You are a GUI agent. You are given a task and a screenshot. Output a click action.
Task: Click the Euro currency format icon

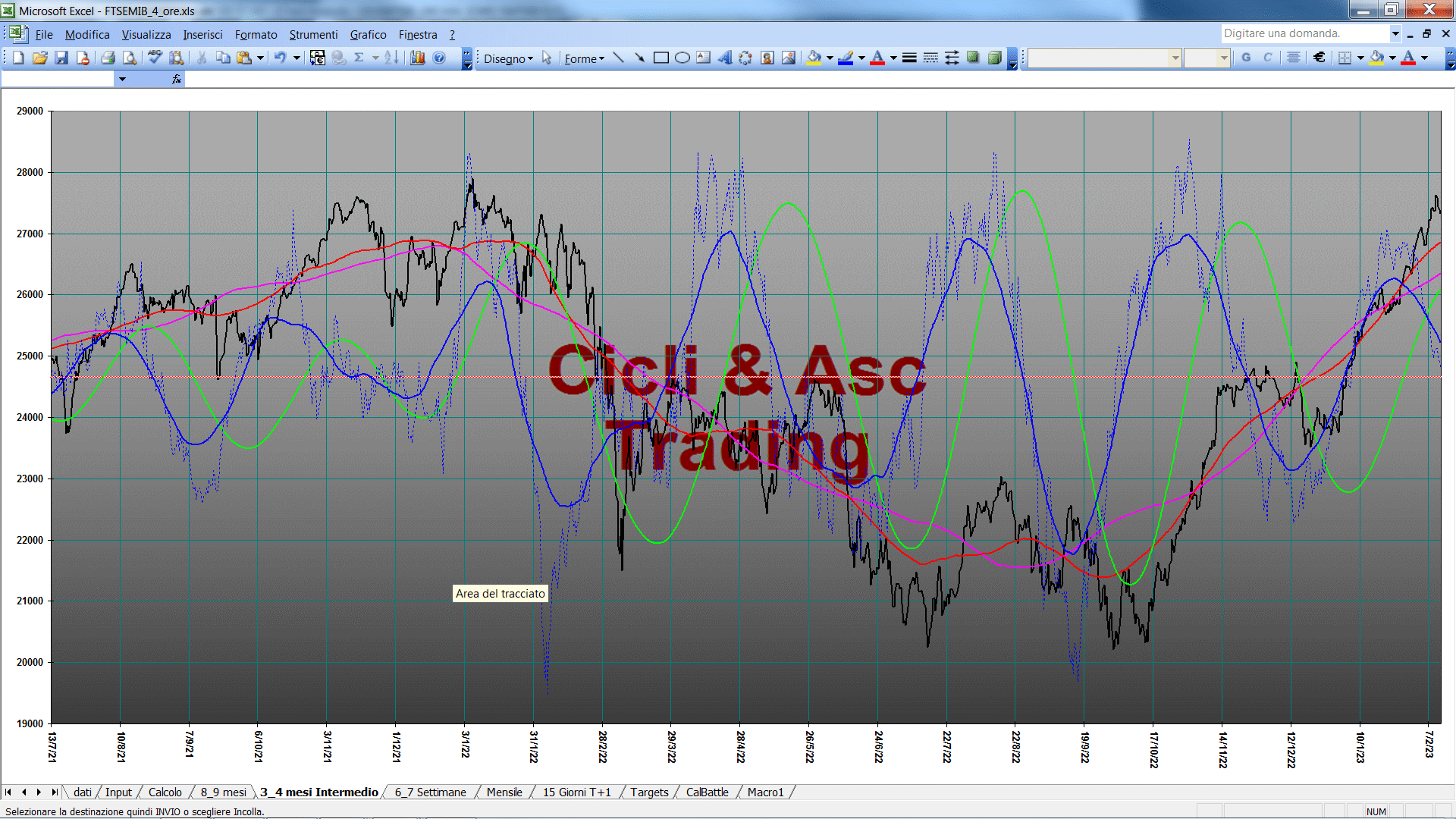1319,58
